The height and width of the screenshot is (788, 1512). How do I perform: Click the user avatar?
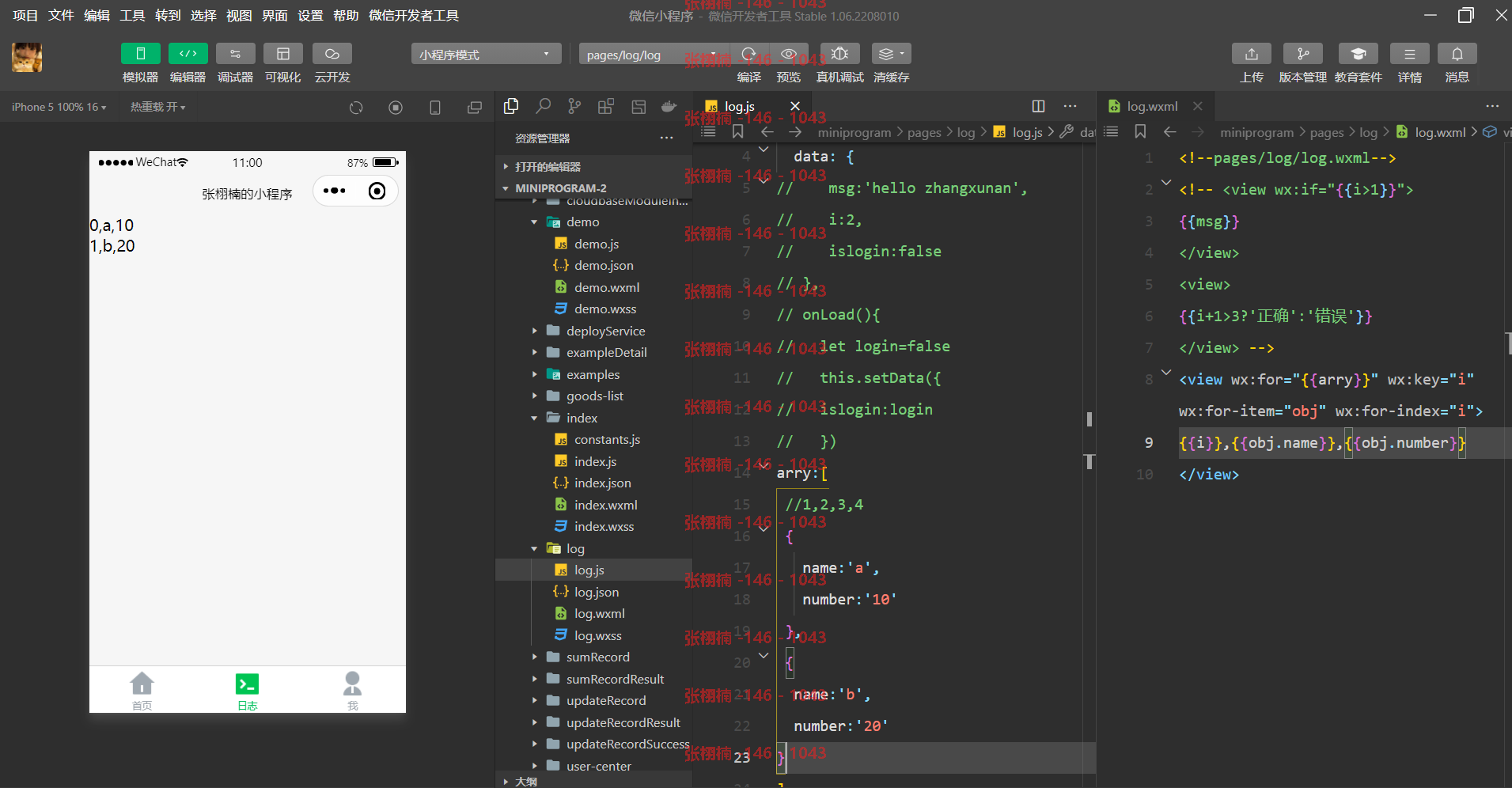(27, 58)
